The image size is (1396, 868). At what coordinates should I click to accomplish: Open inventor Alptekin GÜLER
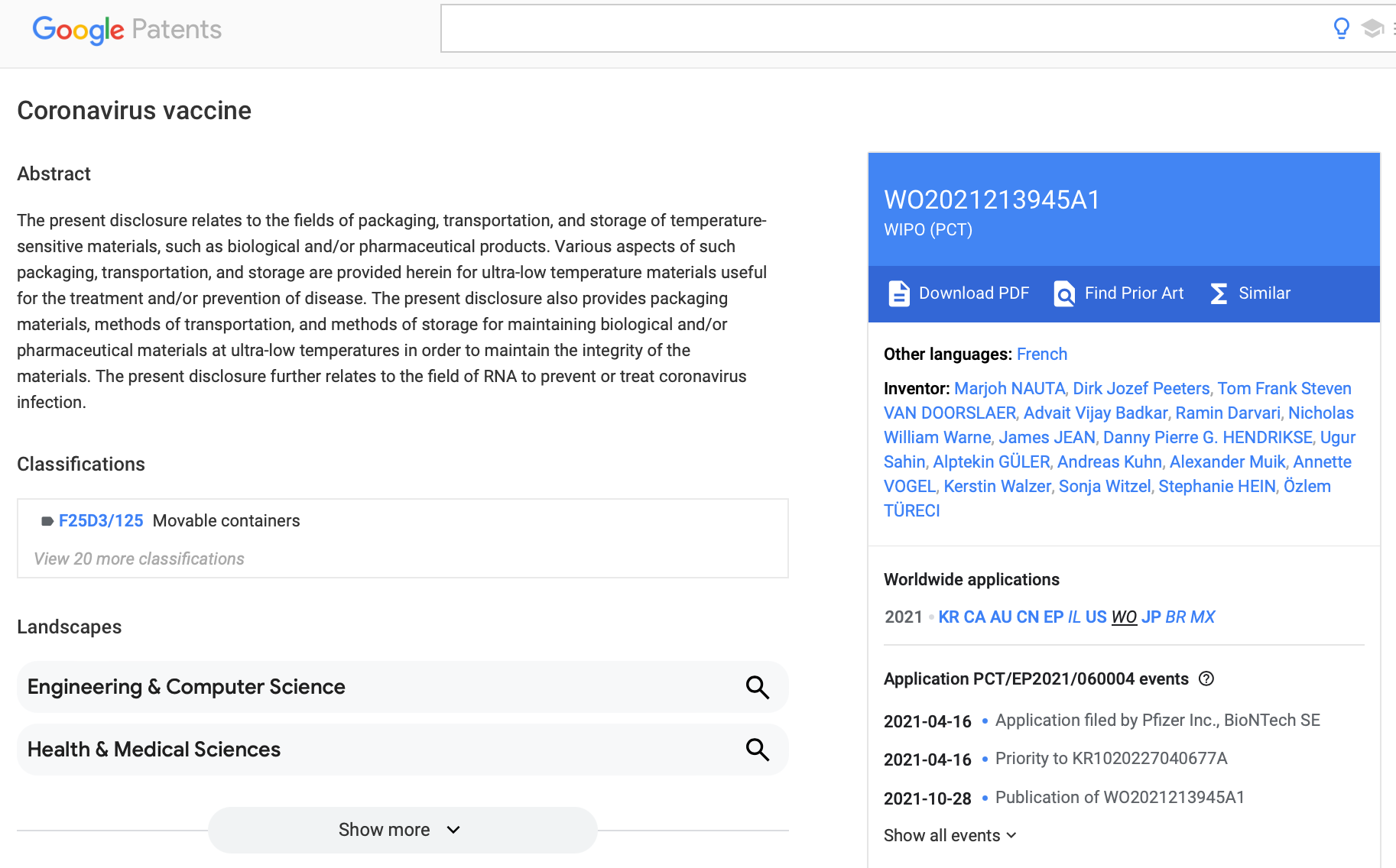992,462
